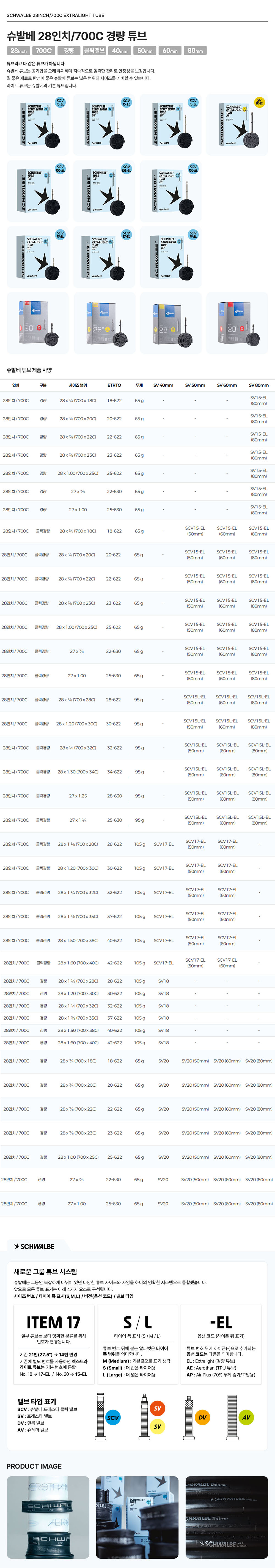Click the orange SV valve badge
Image resolution: width=275 pixels, height=1568 pixels.
click(157, 1408)
